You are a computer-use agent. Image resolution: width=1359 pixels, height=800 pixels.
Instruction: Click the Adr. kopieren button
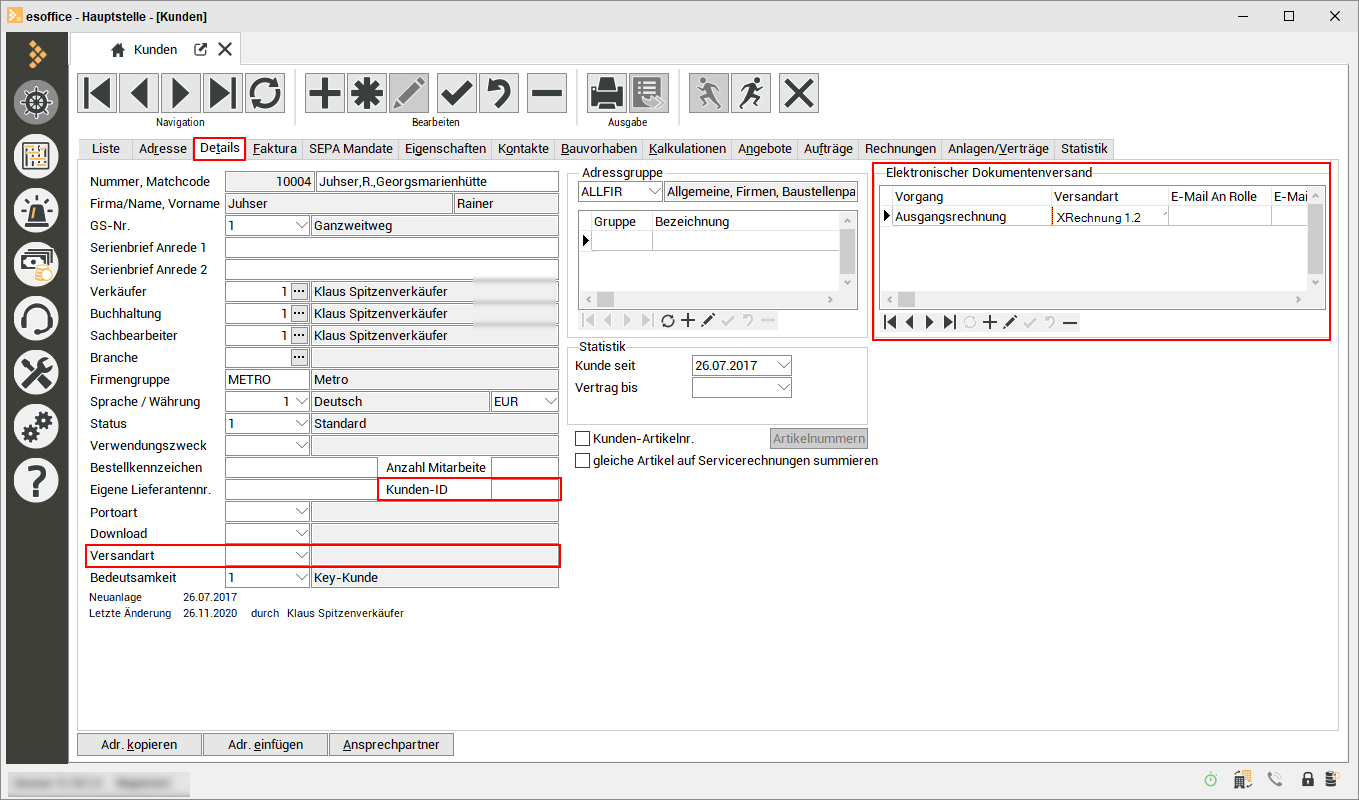tap(139, 744)
